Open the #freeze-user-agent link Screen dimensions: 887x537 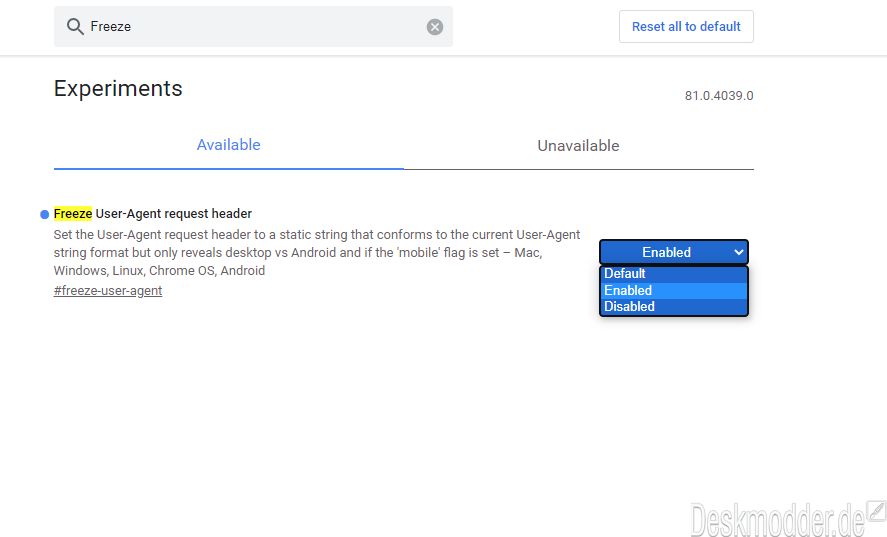click(x=107, y=290)
